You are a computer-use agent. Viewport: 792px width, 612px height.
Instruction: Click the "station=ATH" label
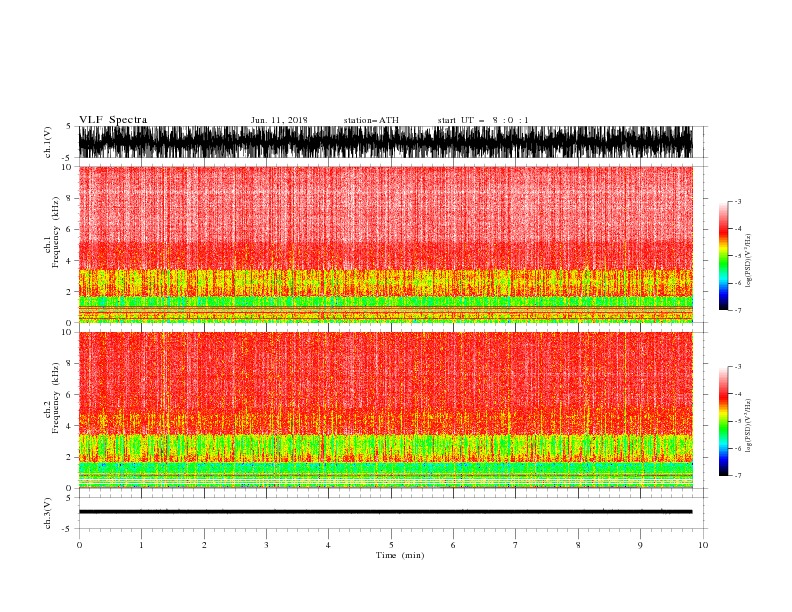[x=371, y=120]
